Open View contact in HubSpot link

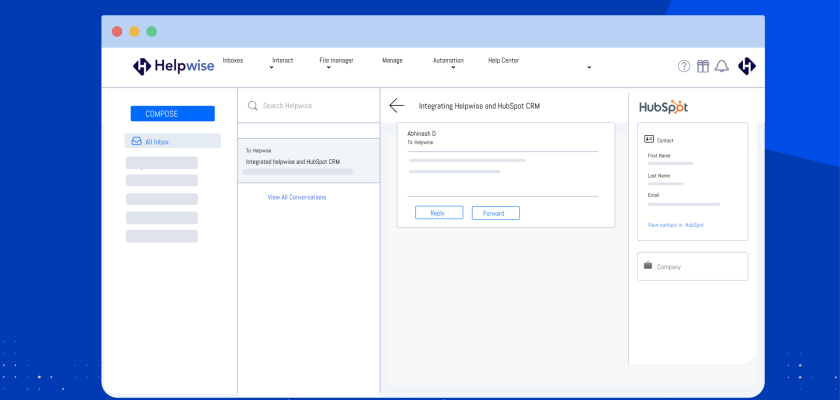675,225
